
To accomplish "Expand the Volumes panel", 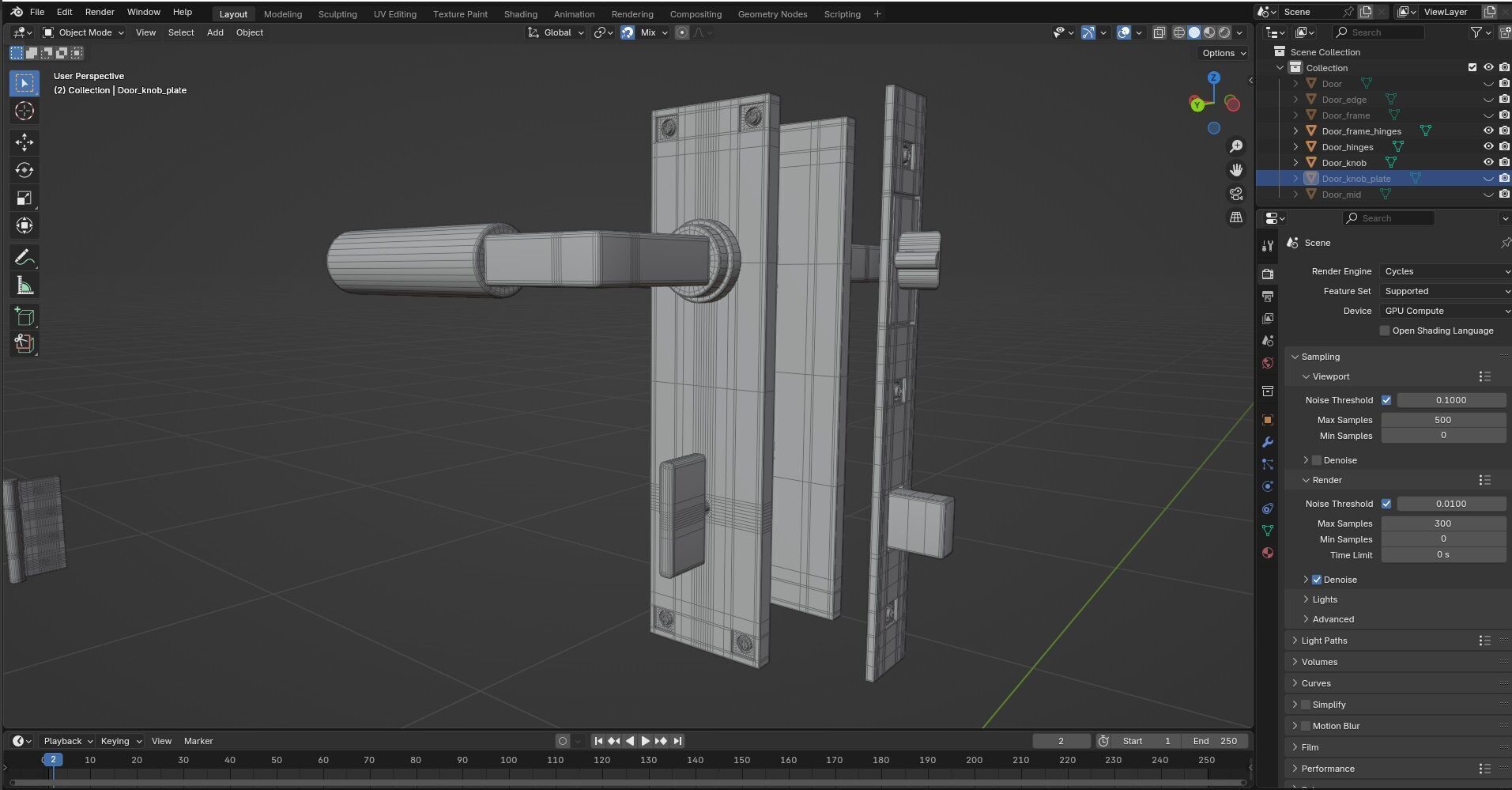I will tap(1319, 662).
